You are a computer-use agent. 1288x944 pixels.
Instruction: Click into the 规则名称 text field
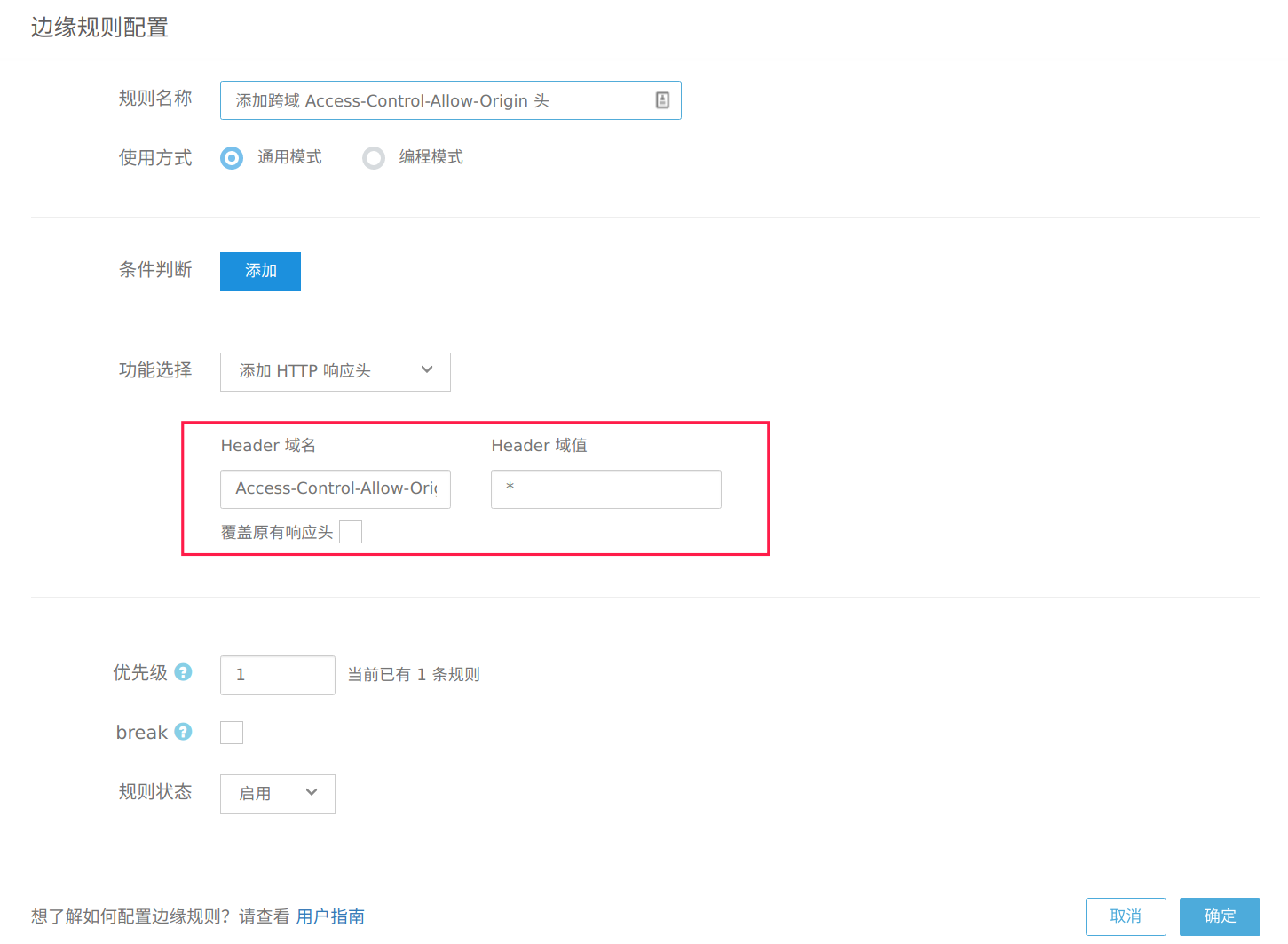(x=451, y=100)
